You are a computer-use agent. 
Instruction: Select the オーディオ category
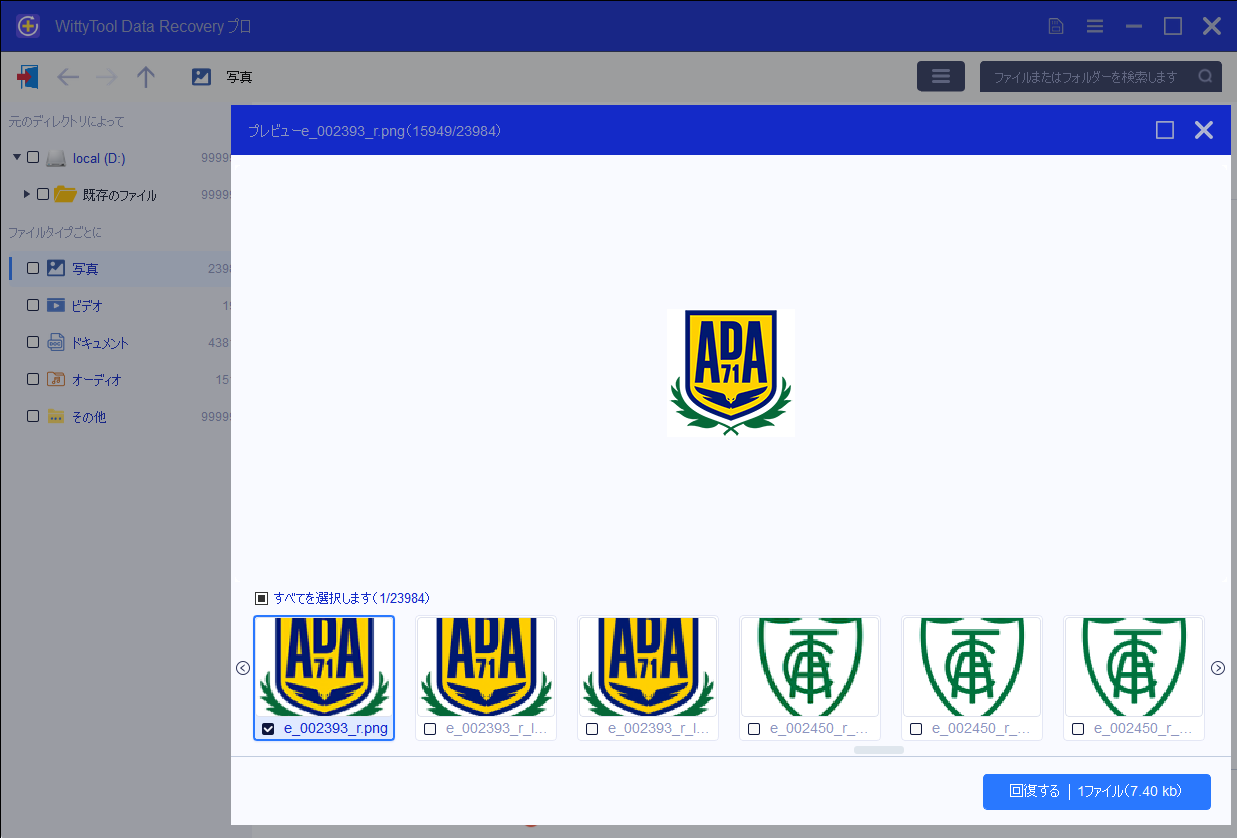coord(96,380)
